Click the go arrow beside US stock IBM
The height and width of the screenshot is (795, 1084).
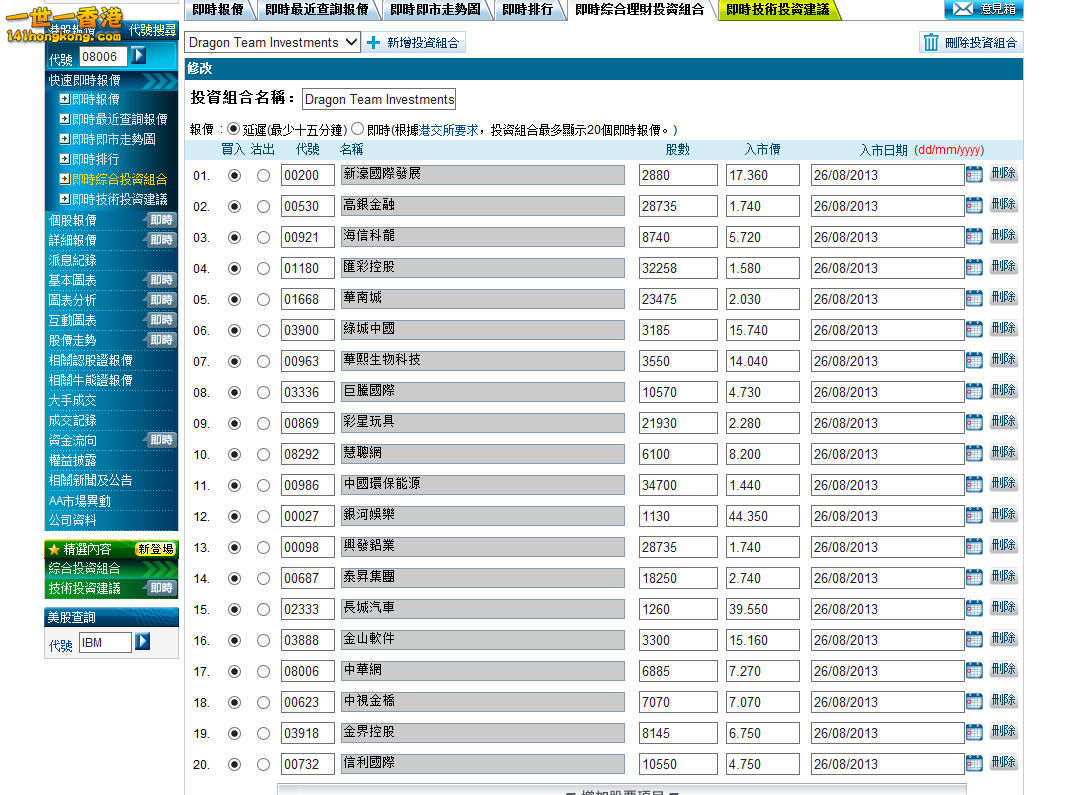coord(142,642)
